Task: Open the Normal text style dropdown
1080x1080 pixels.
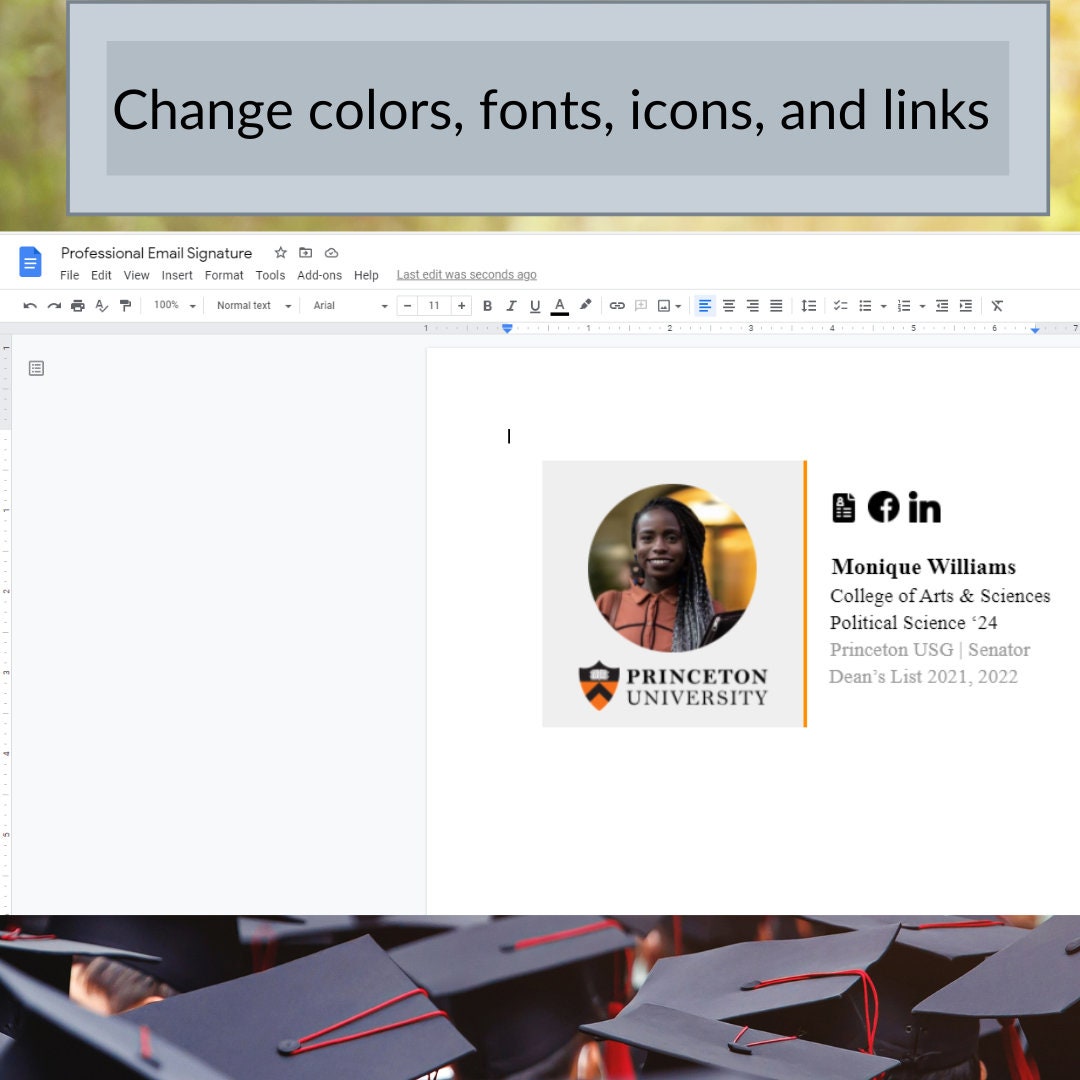Action: click(253, 305)
